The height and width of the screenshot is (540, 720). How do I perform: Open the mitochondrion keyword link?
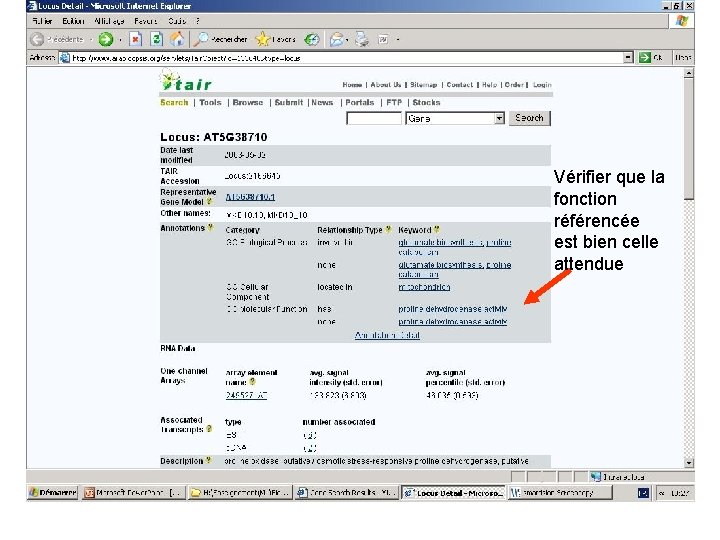click(424, 287)
